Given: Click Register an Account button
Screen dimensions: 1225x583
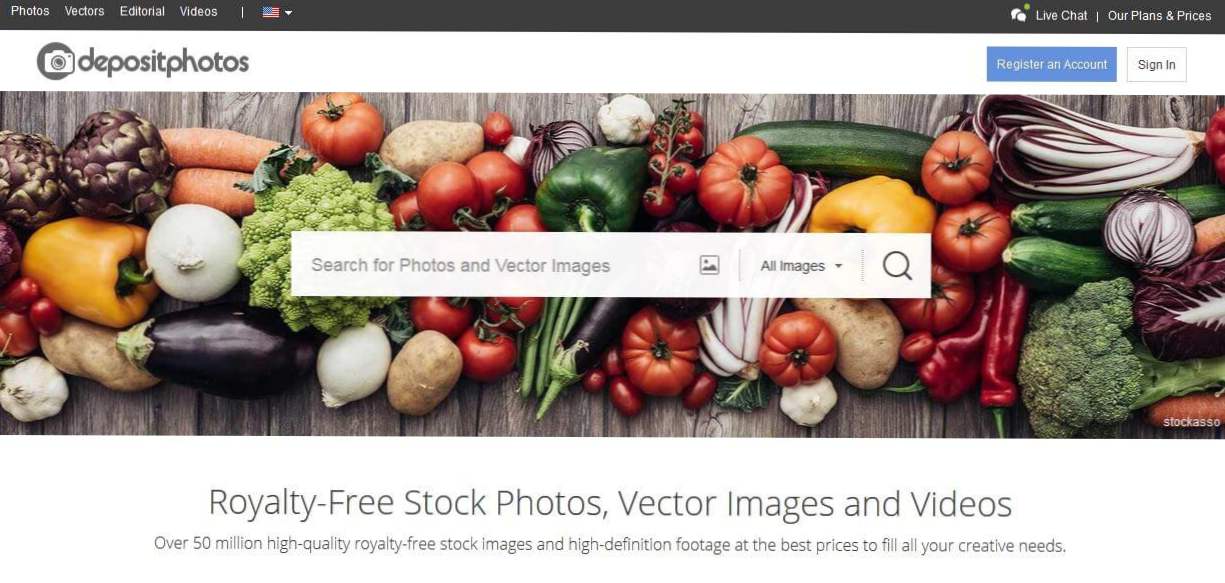Looking at the screenshot, I should pyautogui.click(x=1051, y=64).
